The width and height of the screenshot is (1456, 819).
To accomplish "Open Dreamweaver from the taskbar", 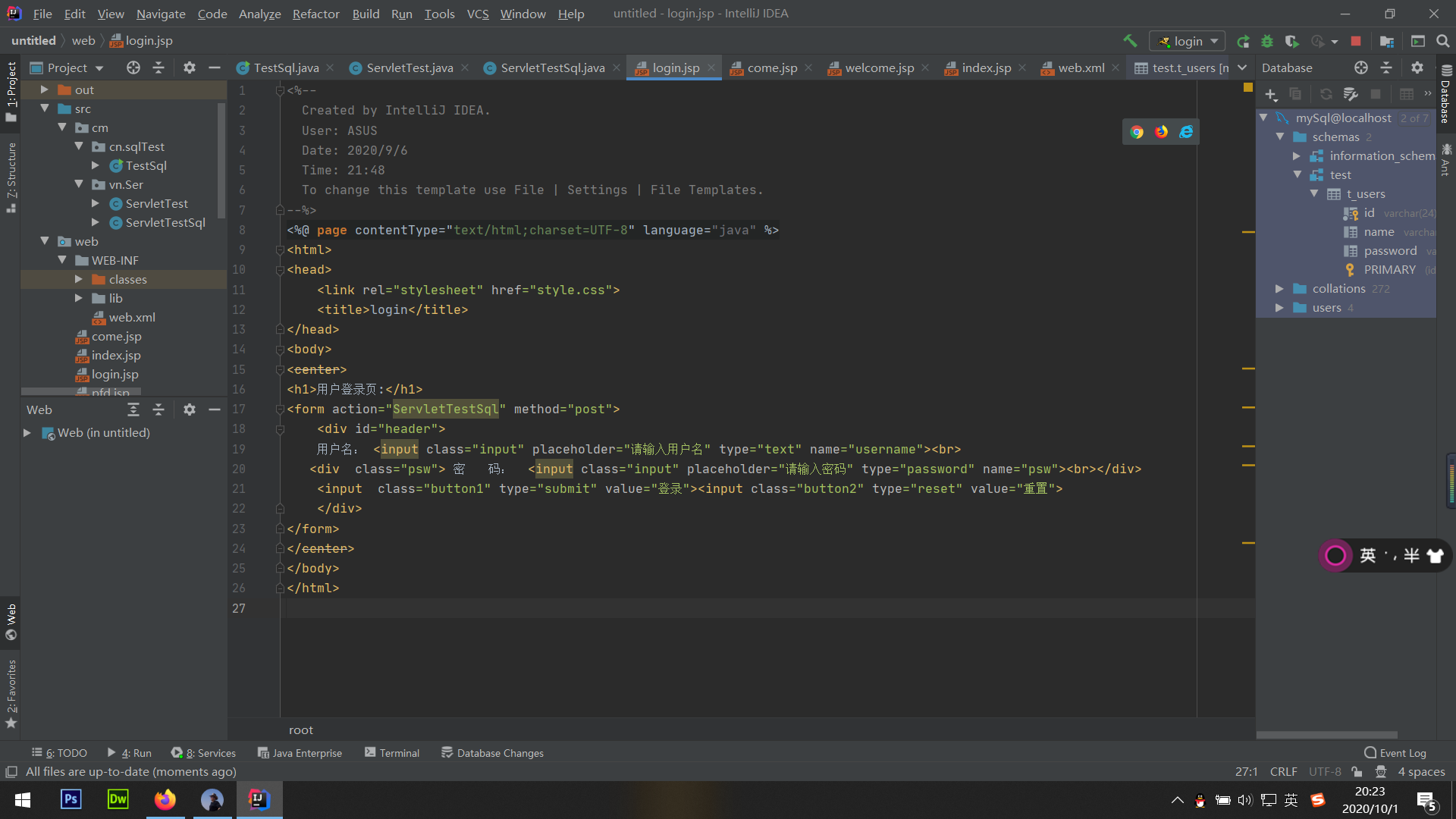I will click(118, 799).
